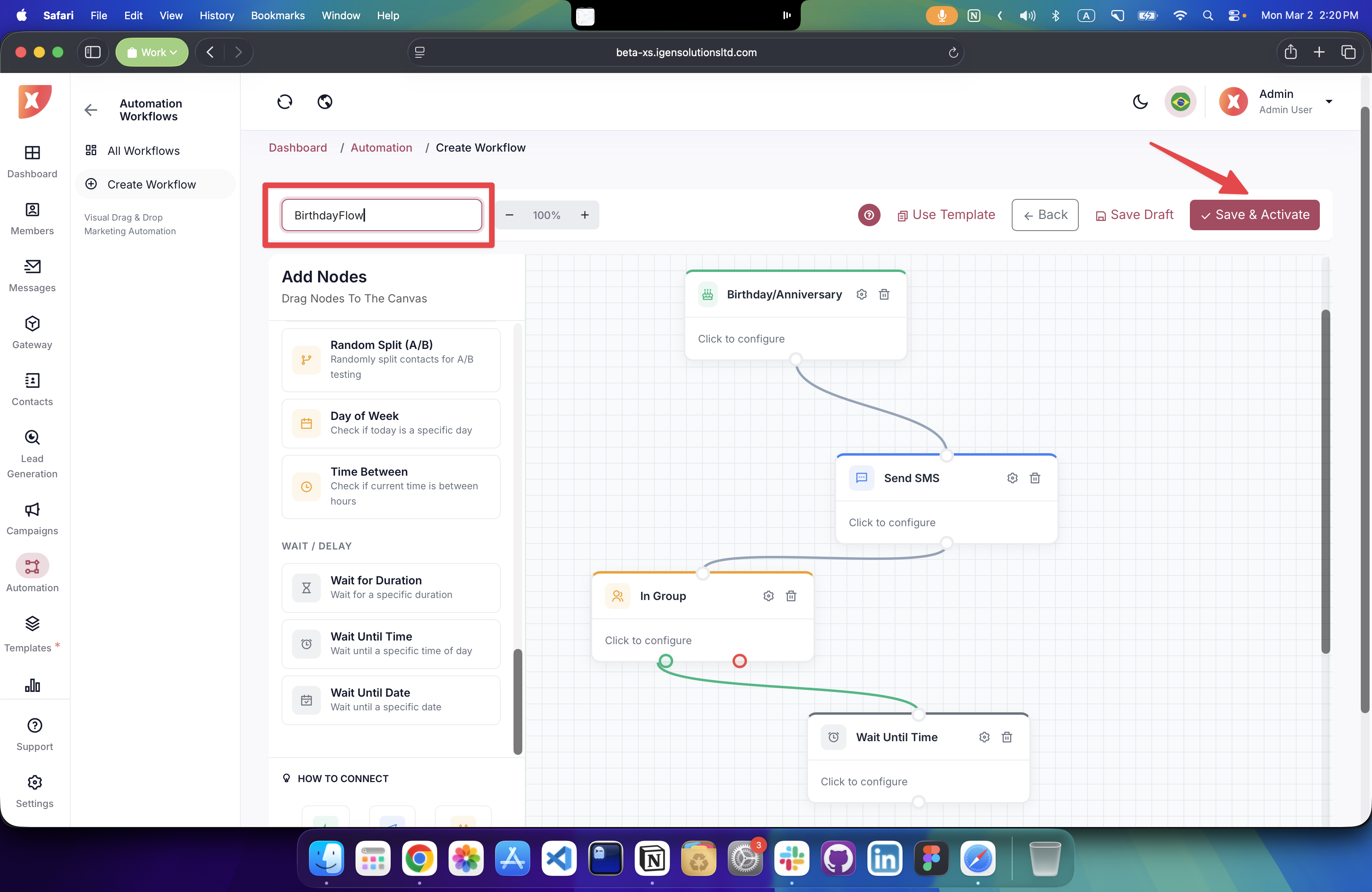Toggle Safari sidebar visibility

[93, 53]
